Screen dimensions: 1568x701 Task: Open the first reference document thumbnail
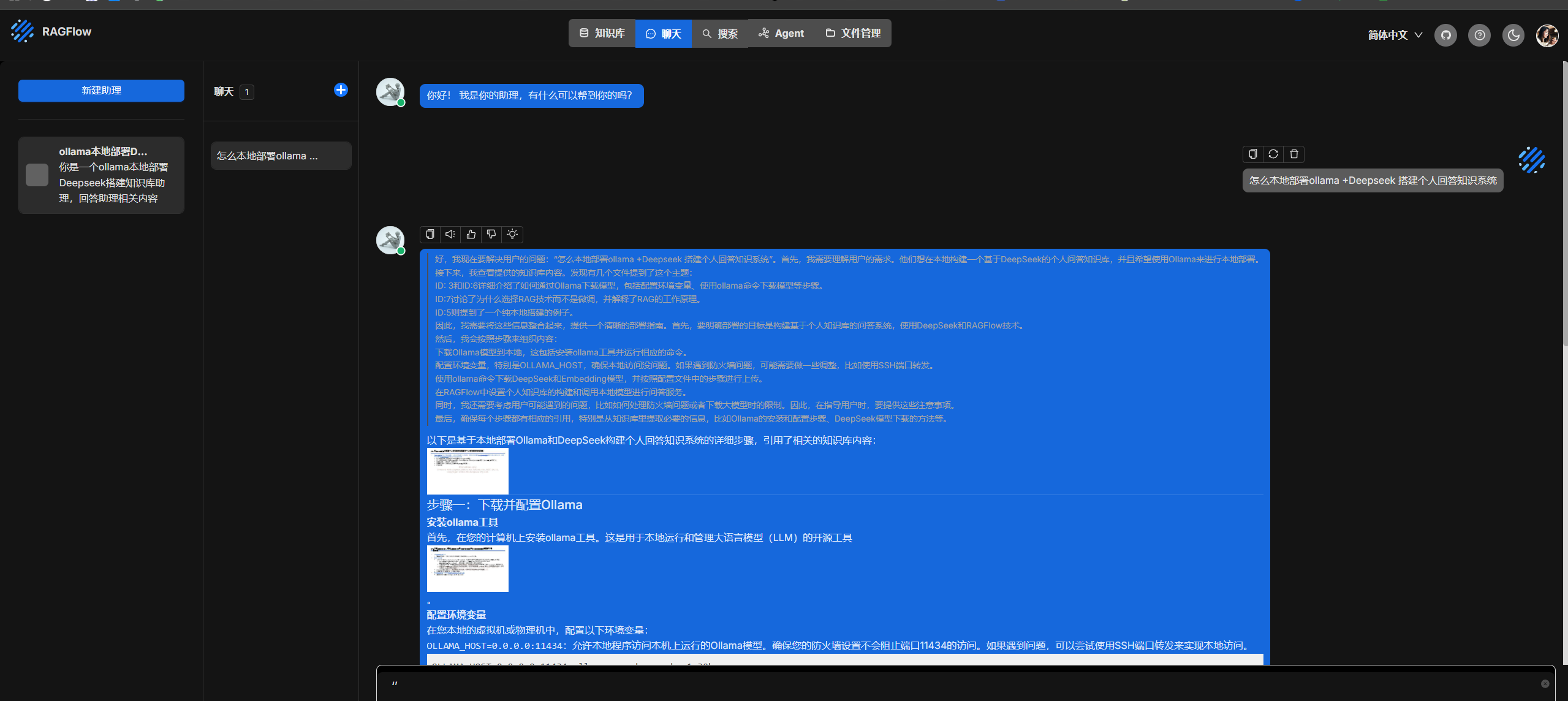pos(468,471)
